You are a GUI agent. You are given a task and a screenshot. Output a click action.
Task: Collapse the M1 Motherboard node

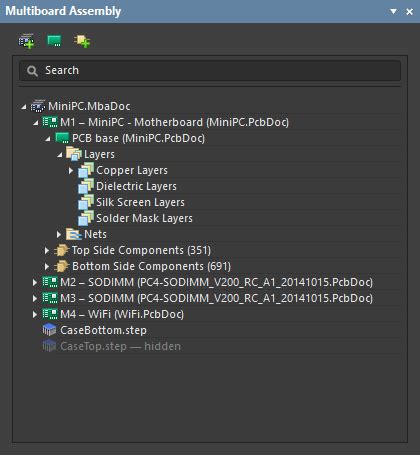coord(36,123)
